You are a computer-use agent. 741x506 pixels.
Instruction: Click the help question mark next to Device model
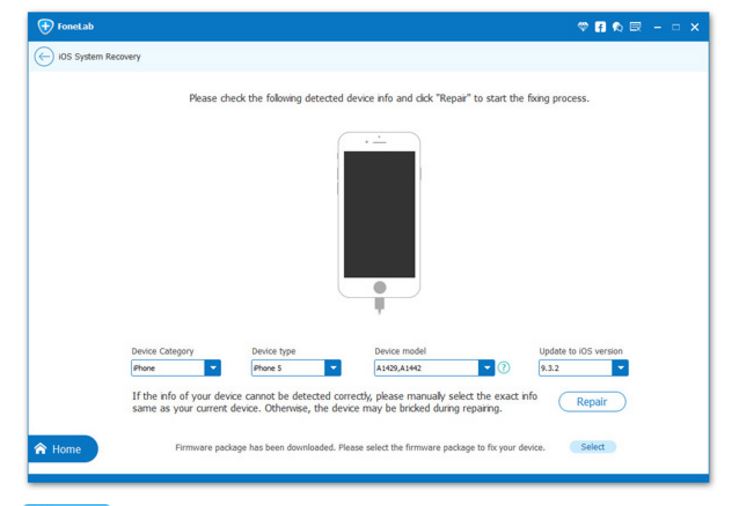point(504,368)
